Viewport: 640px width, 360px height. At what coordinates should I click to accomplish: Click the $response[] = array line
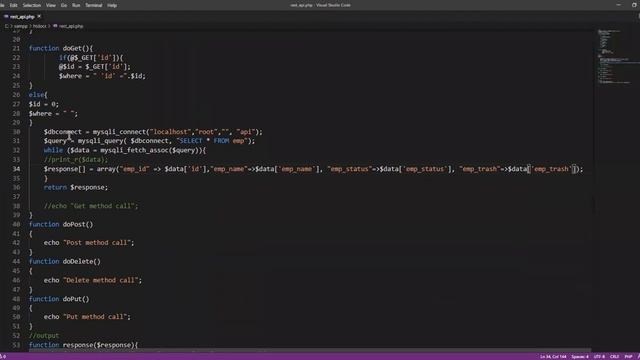(313, 169)
